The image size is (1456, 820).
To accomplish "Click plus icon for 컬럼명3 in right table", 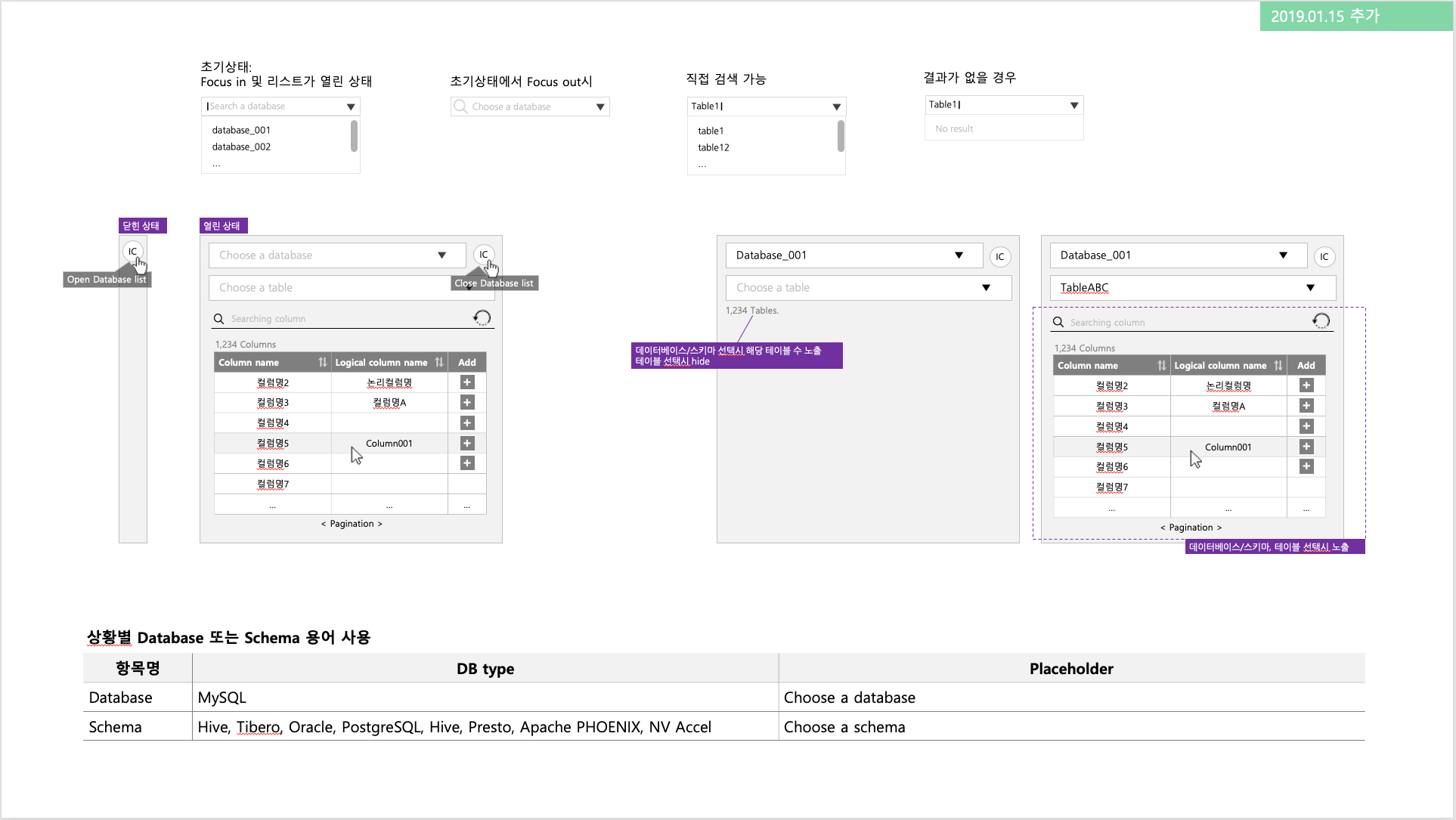I will 1306,406.
